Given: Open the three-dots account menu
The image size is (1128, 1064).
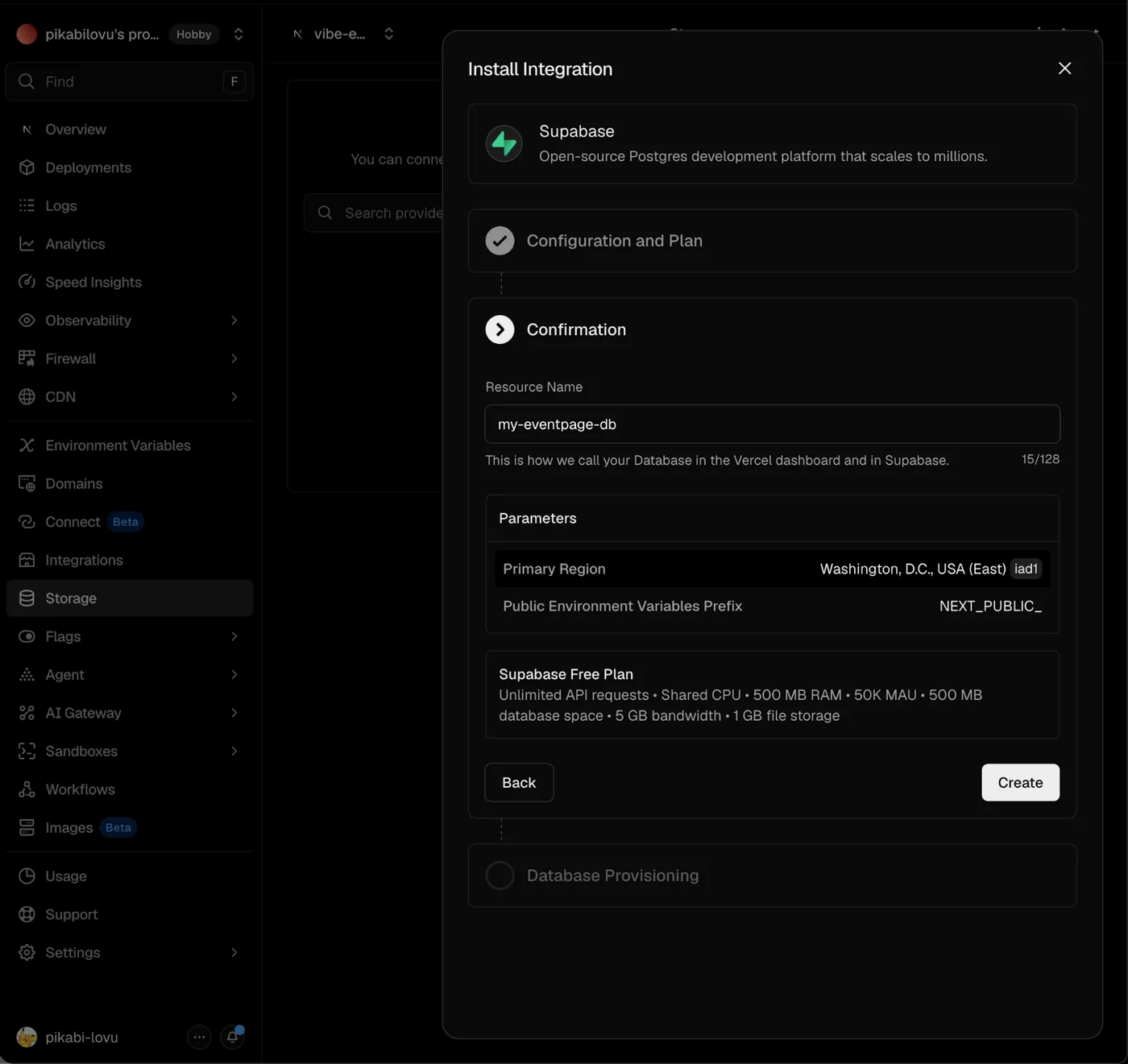Looking at the screenshot, I should tap(199, 1037).
